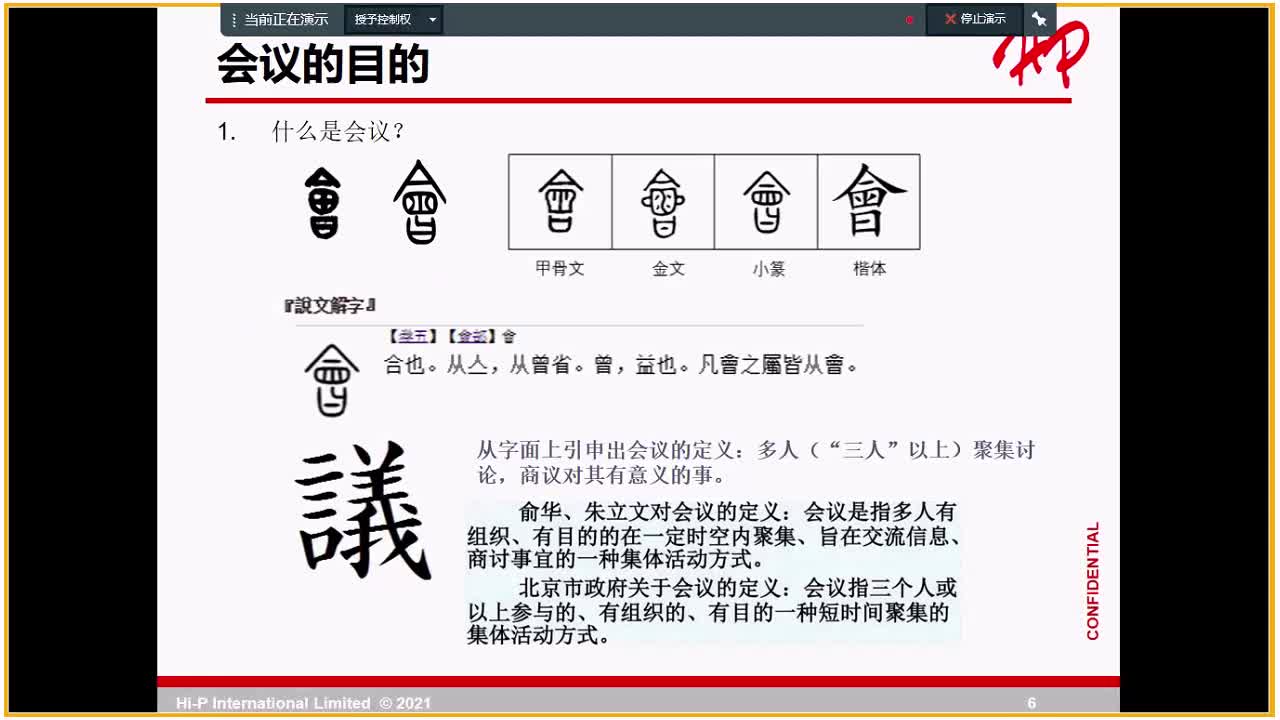Open the 金文 column header area
The height and width of the screenshot is (720, 1280).
point(667,268)
